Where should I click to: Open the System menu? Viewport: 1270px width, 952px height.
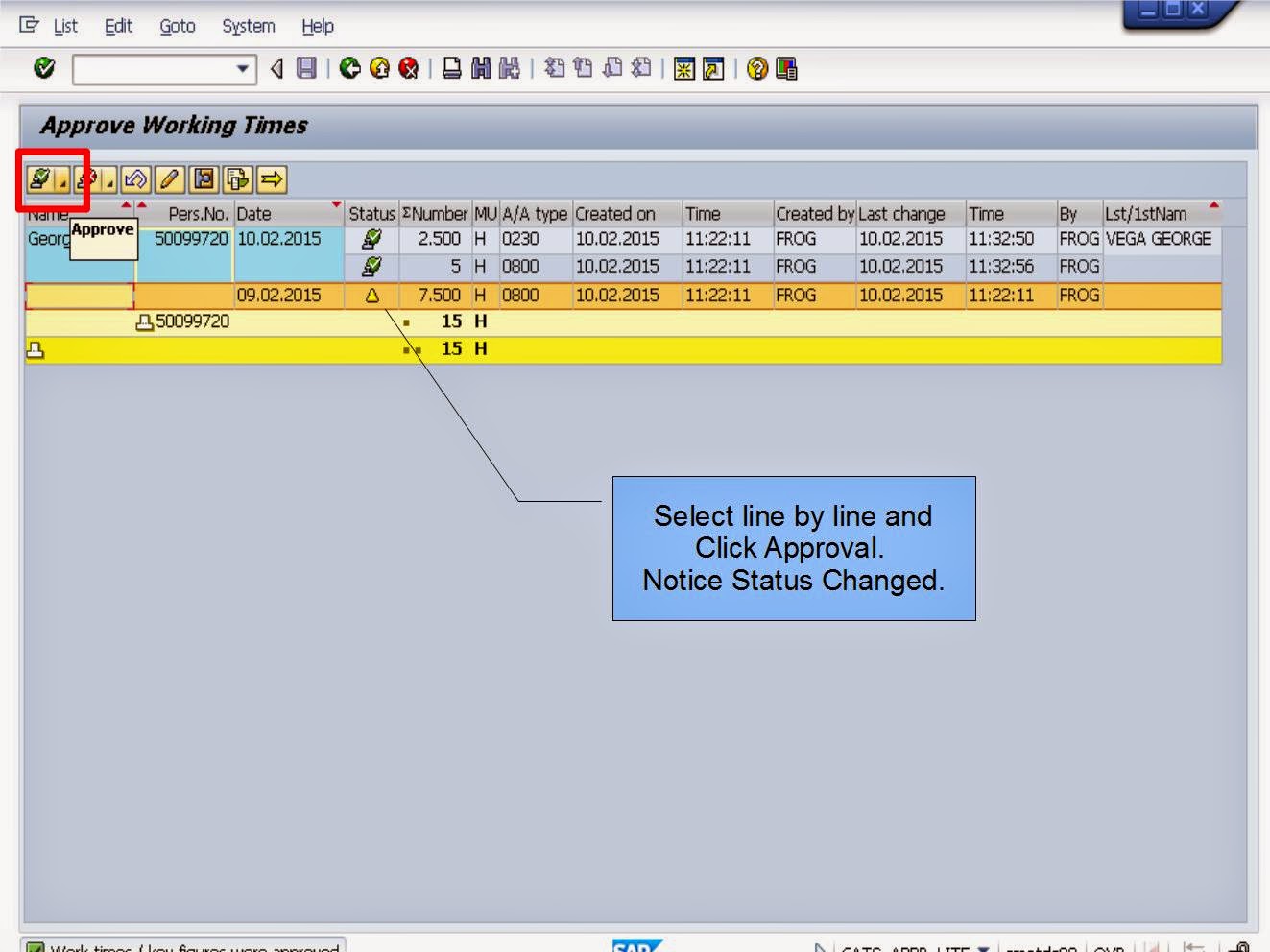(x=247, y=26)
